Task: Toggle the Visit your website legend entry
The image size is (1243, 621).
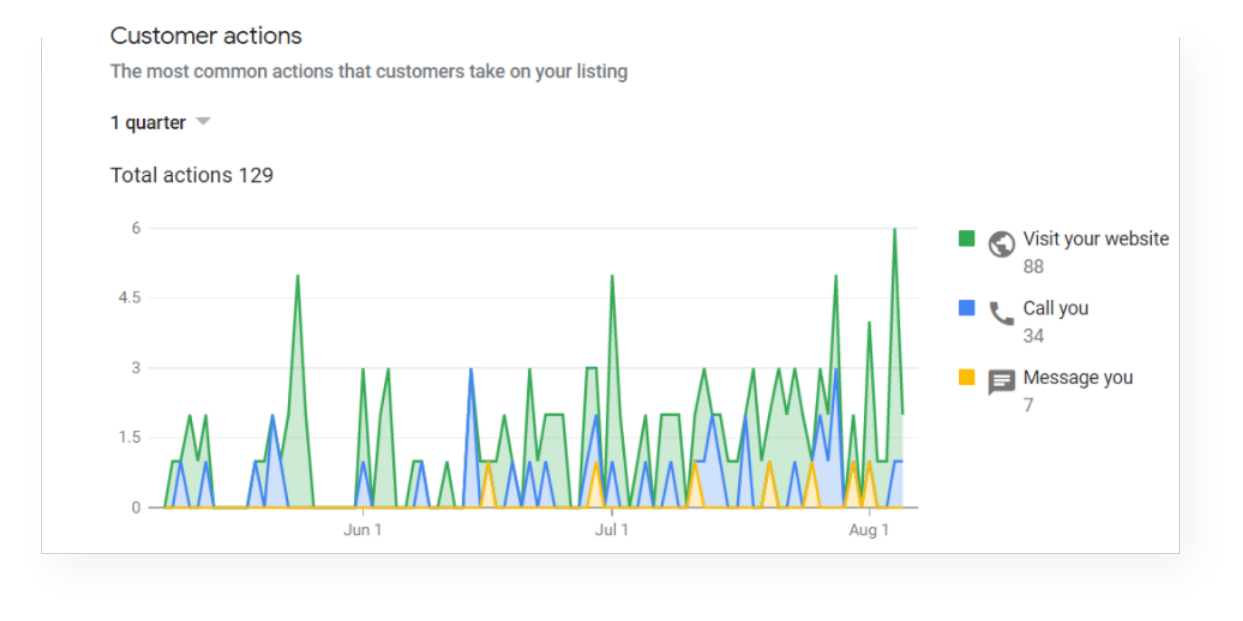Action: (x=1095, y=239)
